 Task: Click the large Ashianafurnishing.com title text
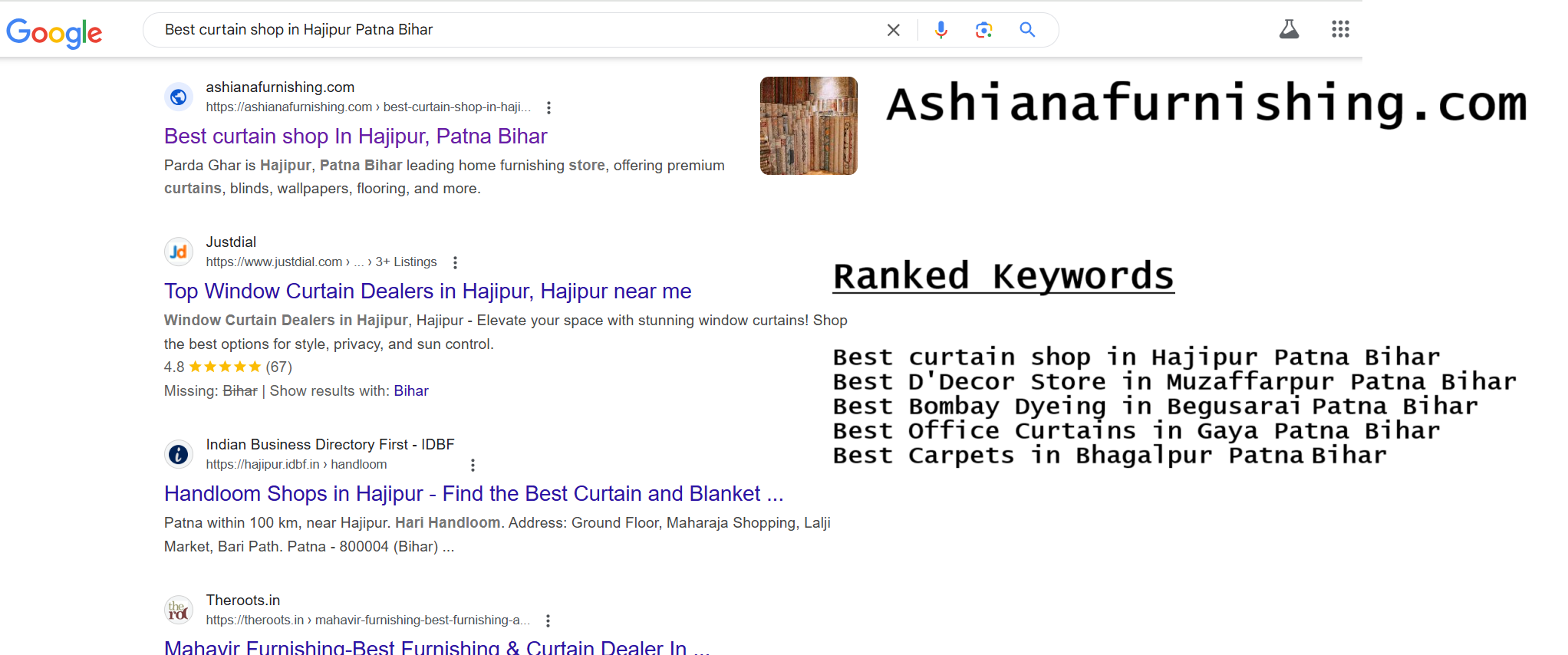click(x=1207, y=104)
